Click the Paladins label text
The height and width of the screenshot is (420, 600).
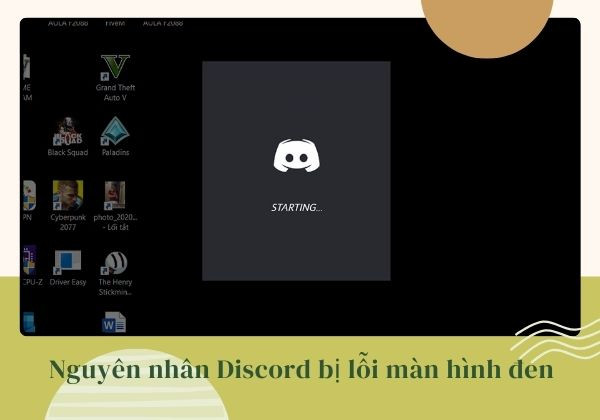coord(115,152)
